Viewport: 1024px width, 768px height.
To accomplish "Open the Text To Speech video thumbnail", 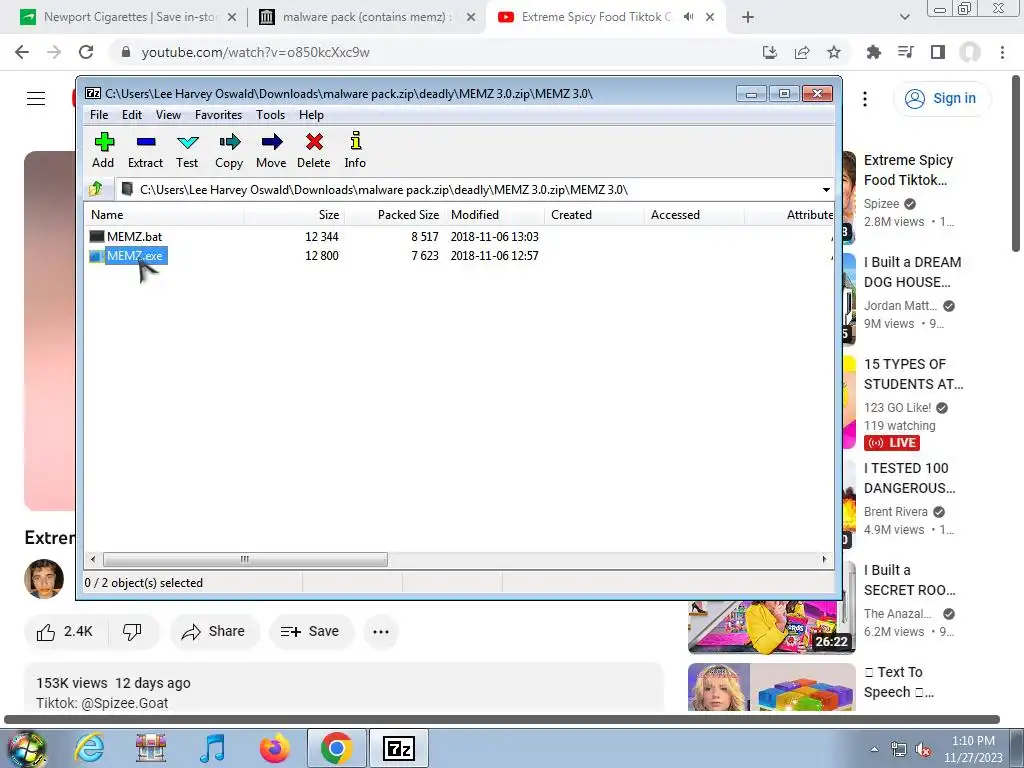I will (x=771, y=687).
